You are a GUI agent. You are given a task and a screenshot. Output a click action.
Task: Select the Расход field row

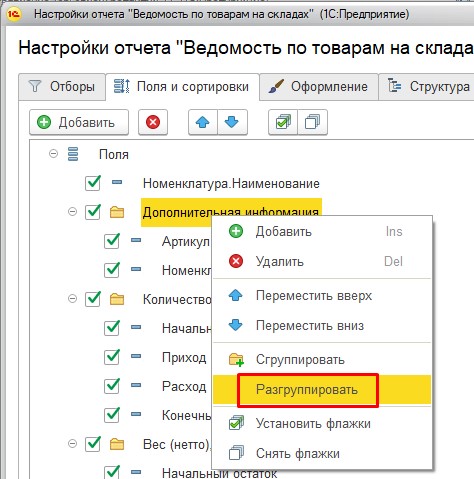[x=184, y=386]
